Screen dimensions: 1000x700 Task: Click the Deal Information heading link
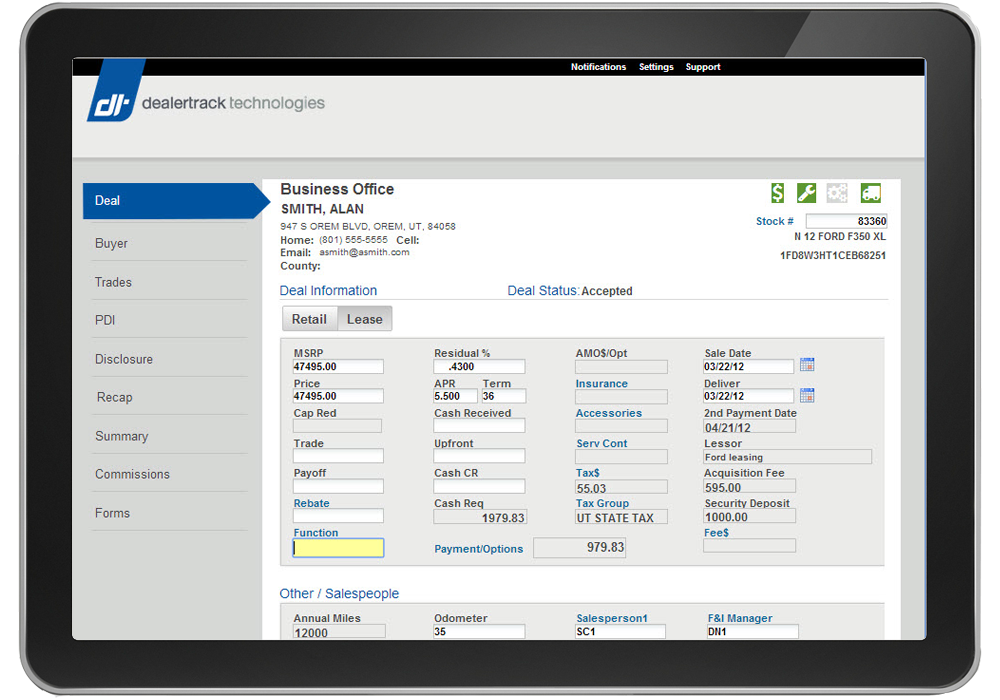point(328,291)
